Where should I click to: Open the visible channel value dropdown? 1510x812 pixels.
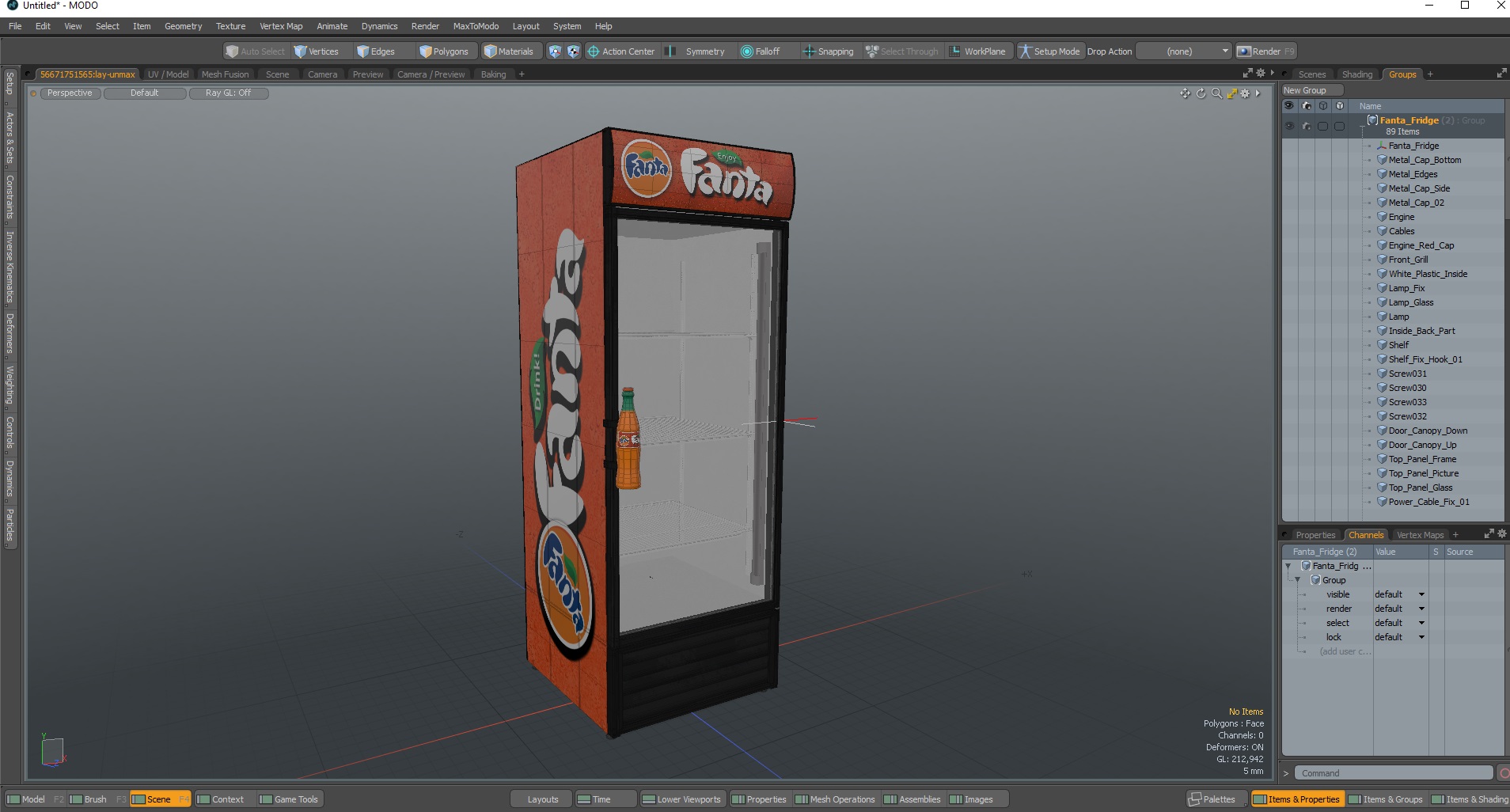[x=1399, y=594]
